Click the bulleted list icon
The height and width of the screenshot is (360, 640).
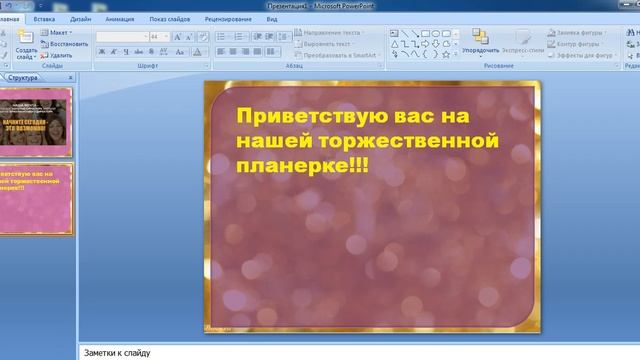click(221, 37)
